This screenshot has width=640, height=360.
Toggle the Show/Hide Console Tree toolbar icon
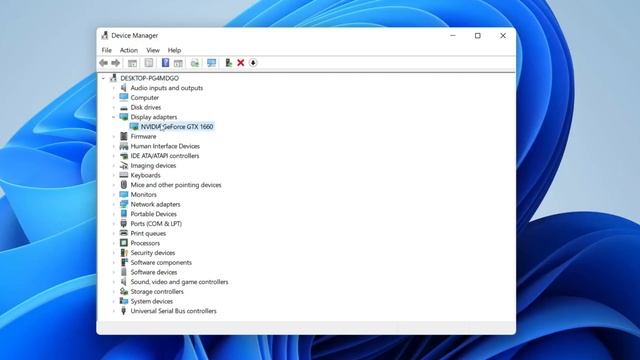click(x=132, y=63)
